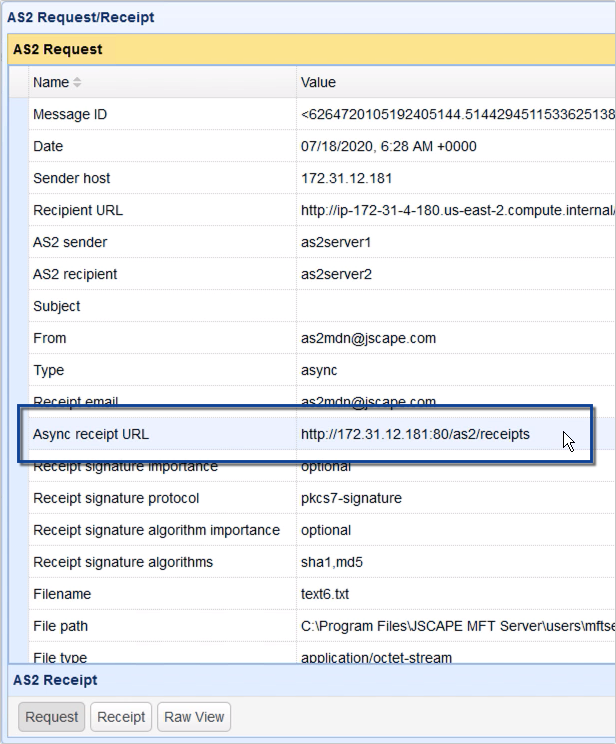Expand the AS2 Receipt section
Viewport: 616px width, 744px height.
[x=55, y=680]
